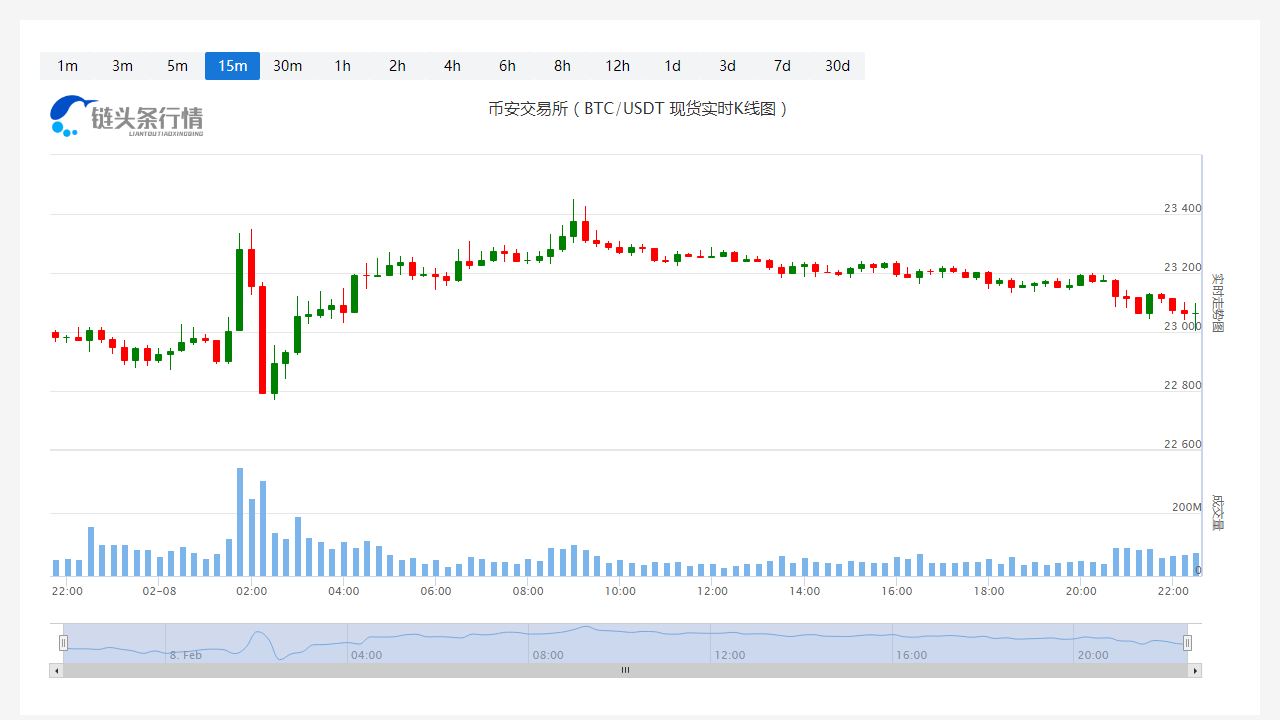The image size is (1280, 720).
Task: Click the scrollbar left arrow
Action: pyautogui.click(x=56, y=670)
